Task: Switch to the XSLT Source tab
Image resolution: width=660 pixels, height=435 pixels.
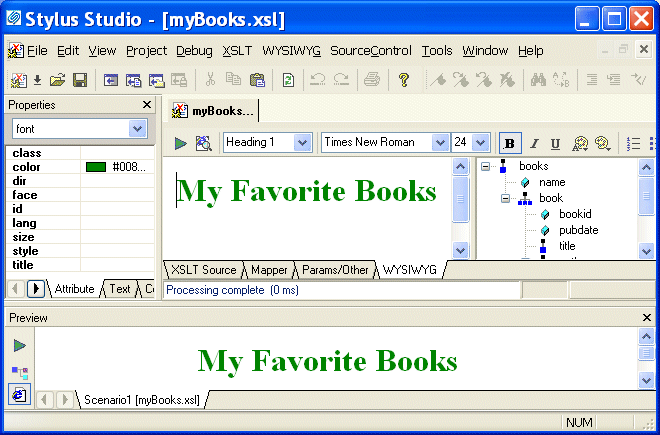Action: click(204, 270)
